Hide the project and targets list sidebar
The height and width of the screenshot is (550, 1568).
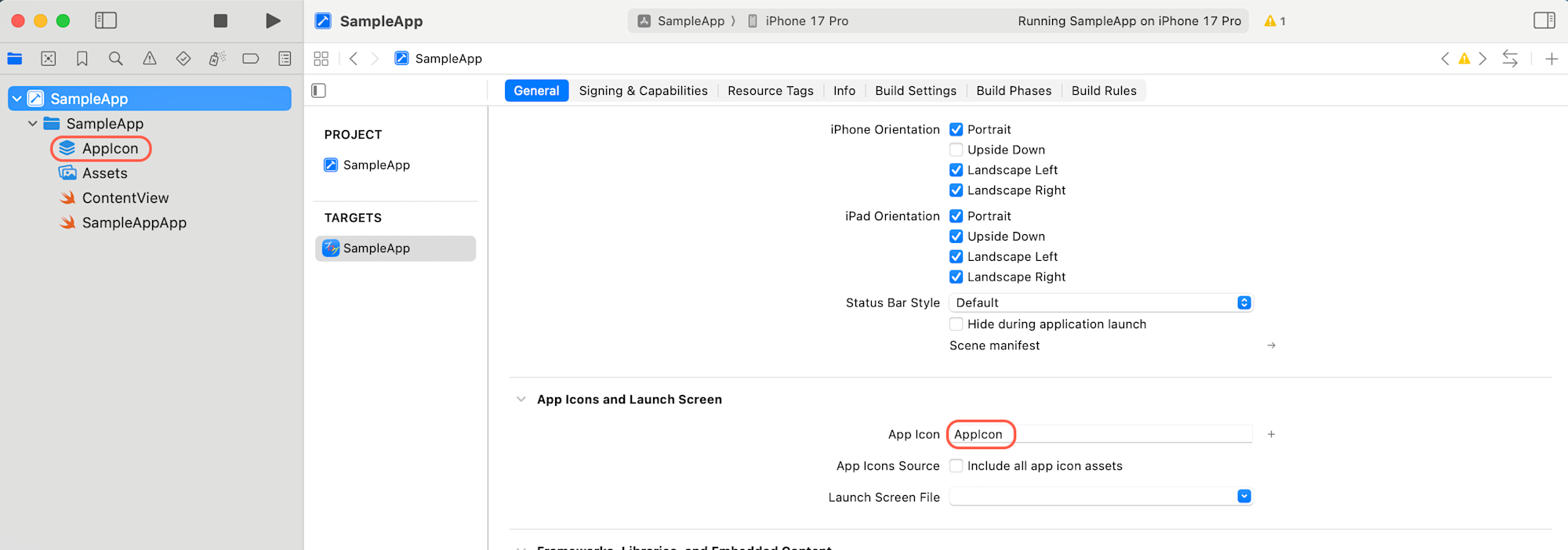[319, 91]
